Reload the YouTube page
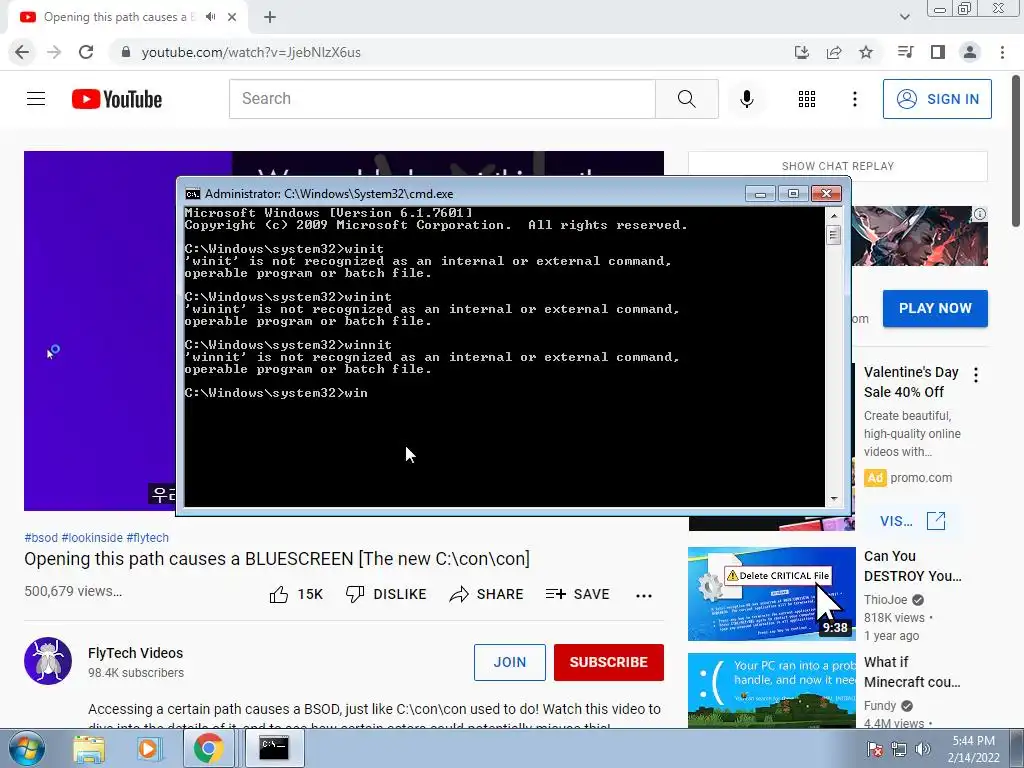This screenshot has height=768, width=1024. (86, 52)
